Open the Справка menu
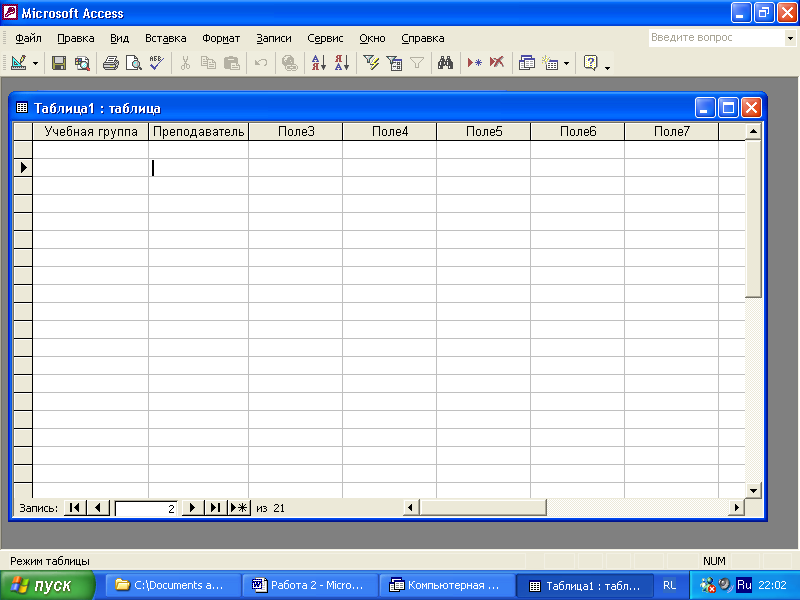The image size is (800, 600). coord(422,38)
